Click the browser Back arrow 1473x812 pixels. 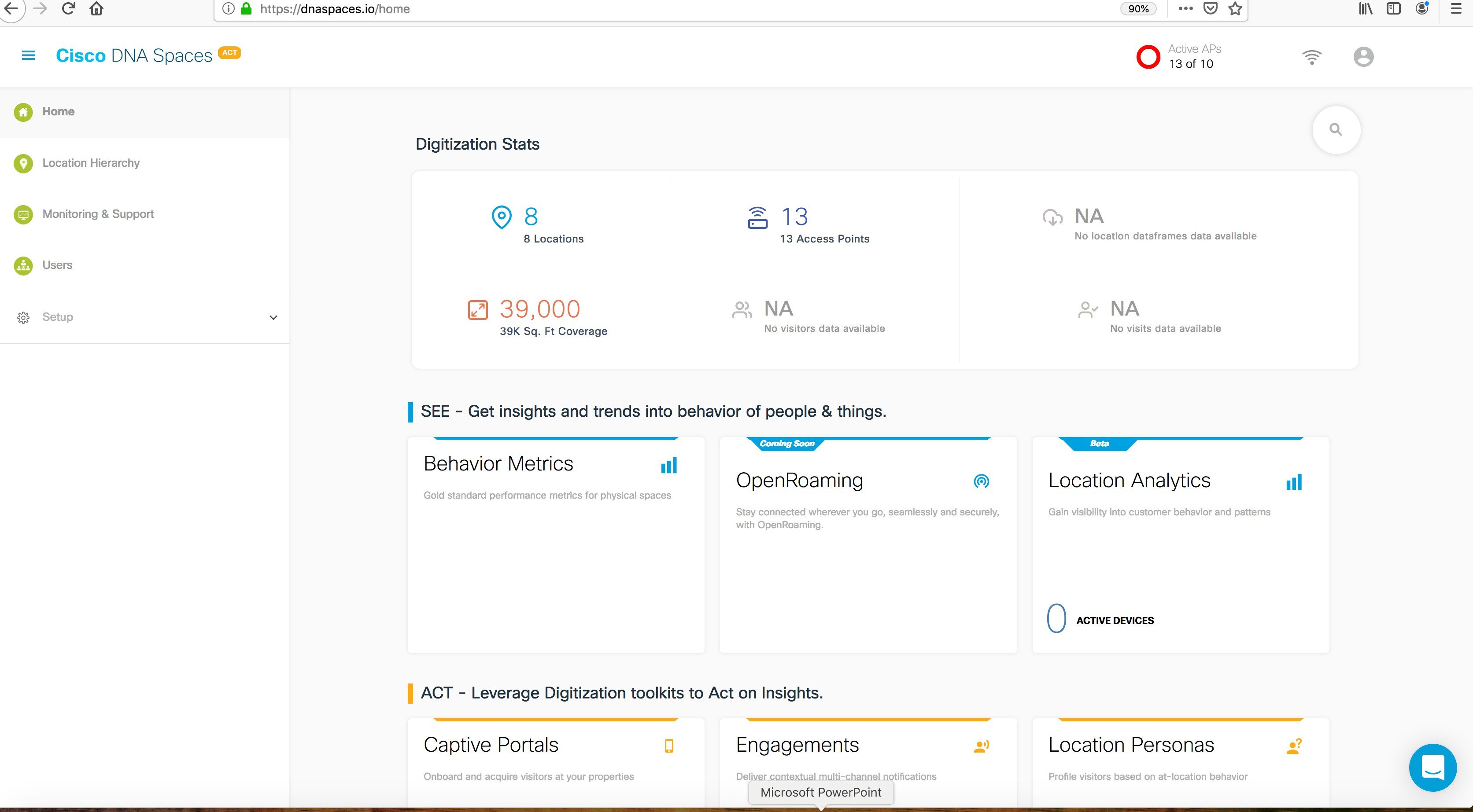coord(11,8)
